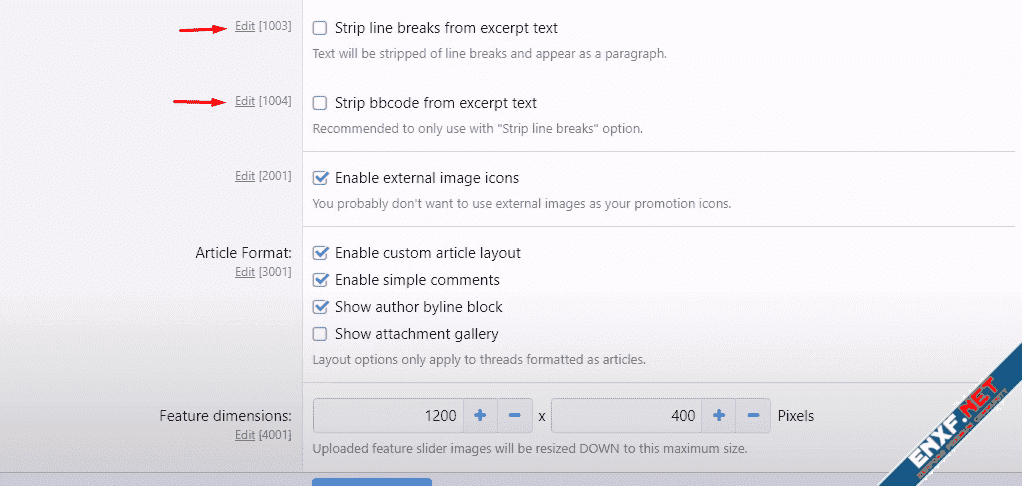Disable external image icons checkbox
This screenshot has width=1022, height=486.
(x=320, y=178)
